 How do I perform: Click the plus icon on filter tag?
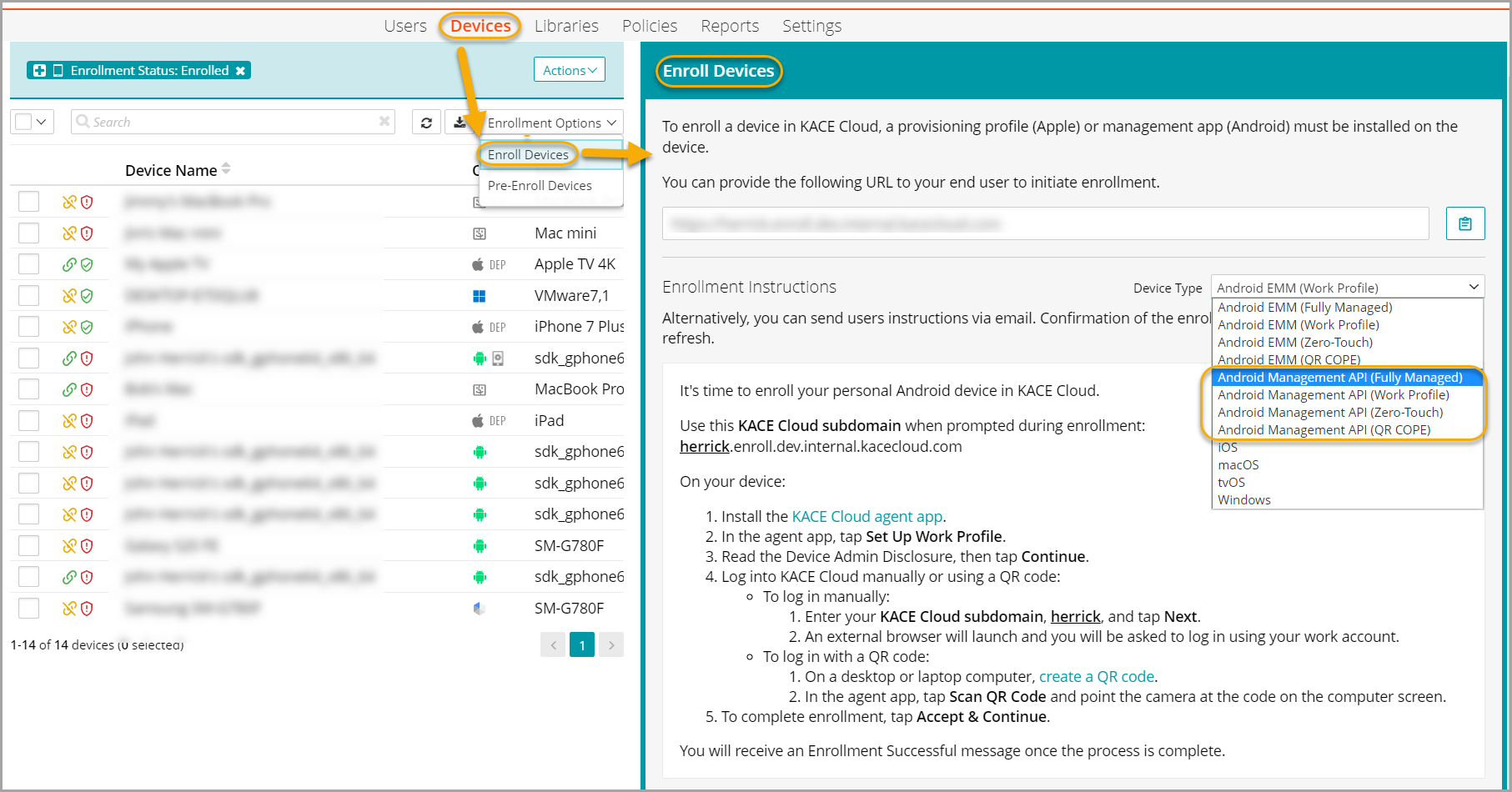[x=39, y=71]
